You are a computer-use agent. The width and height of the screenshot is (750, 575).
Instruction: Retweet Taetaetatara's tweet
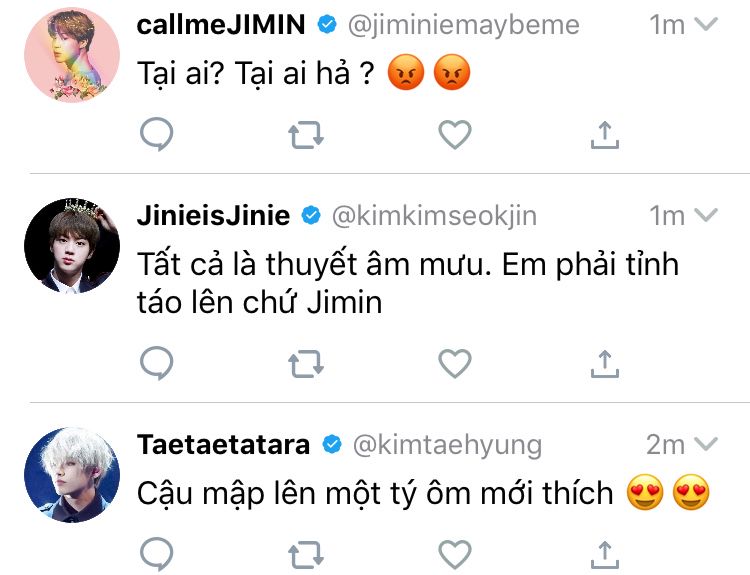click(306, 555)
